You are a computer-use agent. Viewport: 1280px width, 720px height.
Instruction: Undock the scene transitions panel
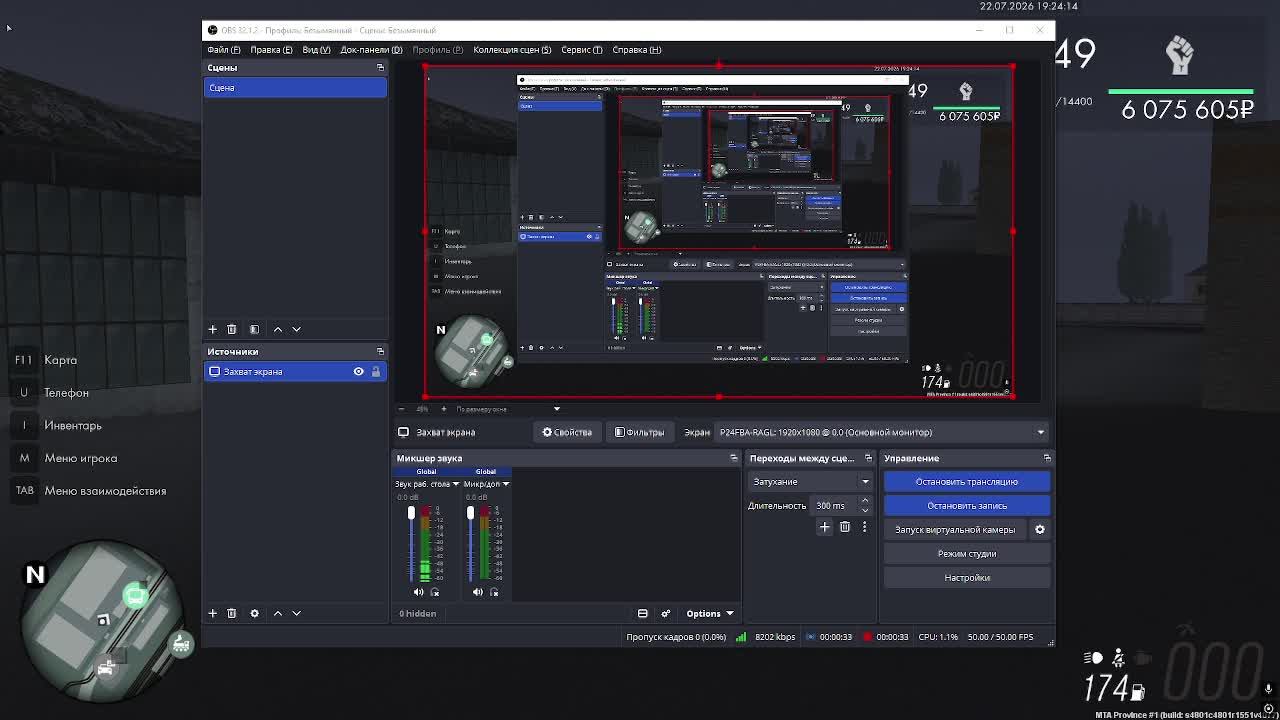[x=868, y=458]
